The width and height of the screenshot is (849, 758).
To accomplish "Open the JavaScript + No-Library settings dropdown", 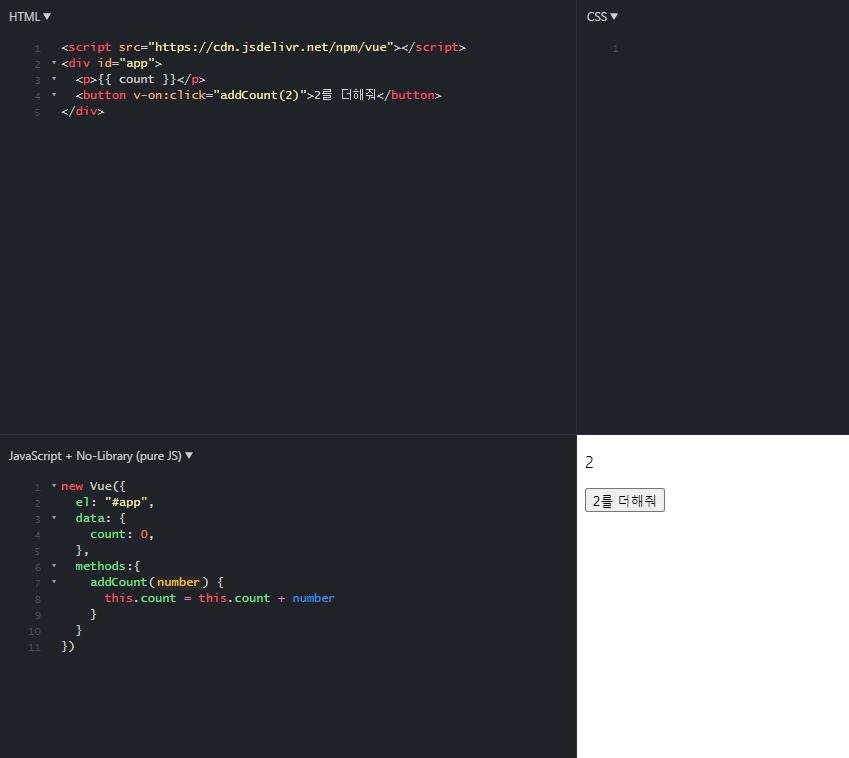I will point(101,456).
